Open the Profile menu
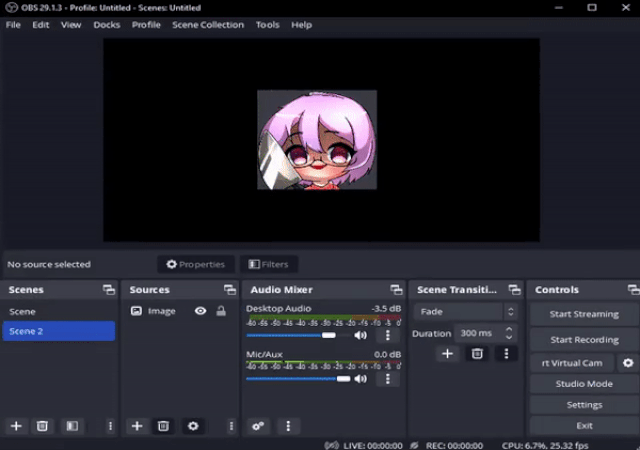 [x=146, y=25]
